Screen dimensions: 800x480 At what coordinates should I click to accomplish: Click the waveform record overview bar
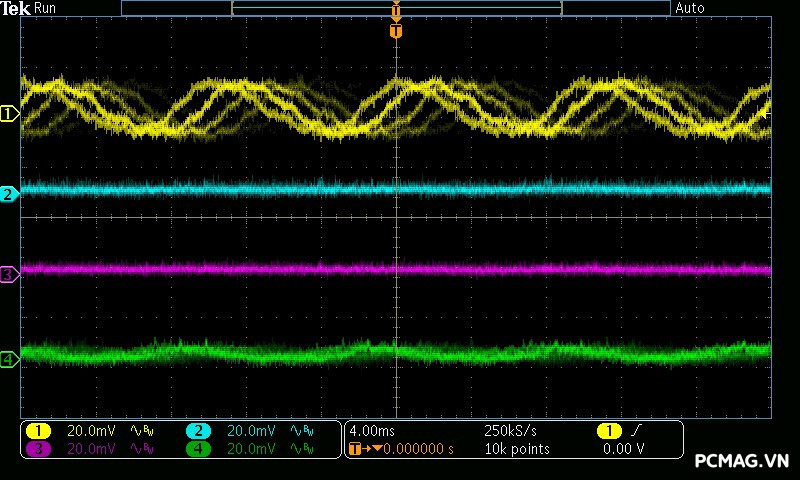(x=396, y=8)
